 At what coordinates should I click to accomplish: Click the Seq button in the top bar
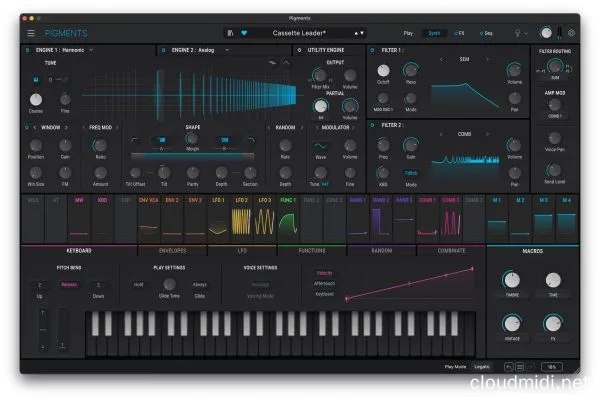[487, 33]
